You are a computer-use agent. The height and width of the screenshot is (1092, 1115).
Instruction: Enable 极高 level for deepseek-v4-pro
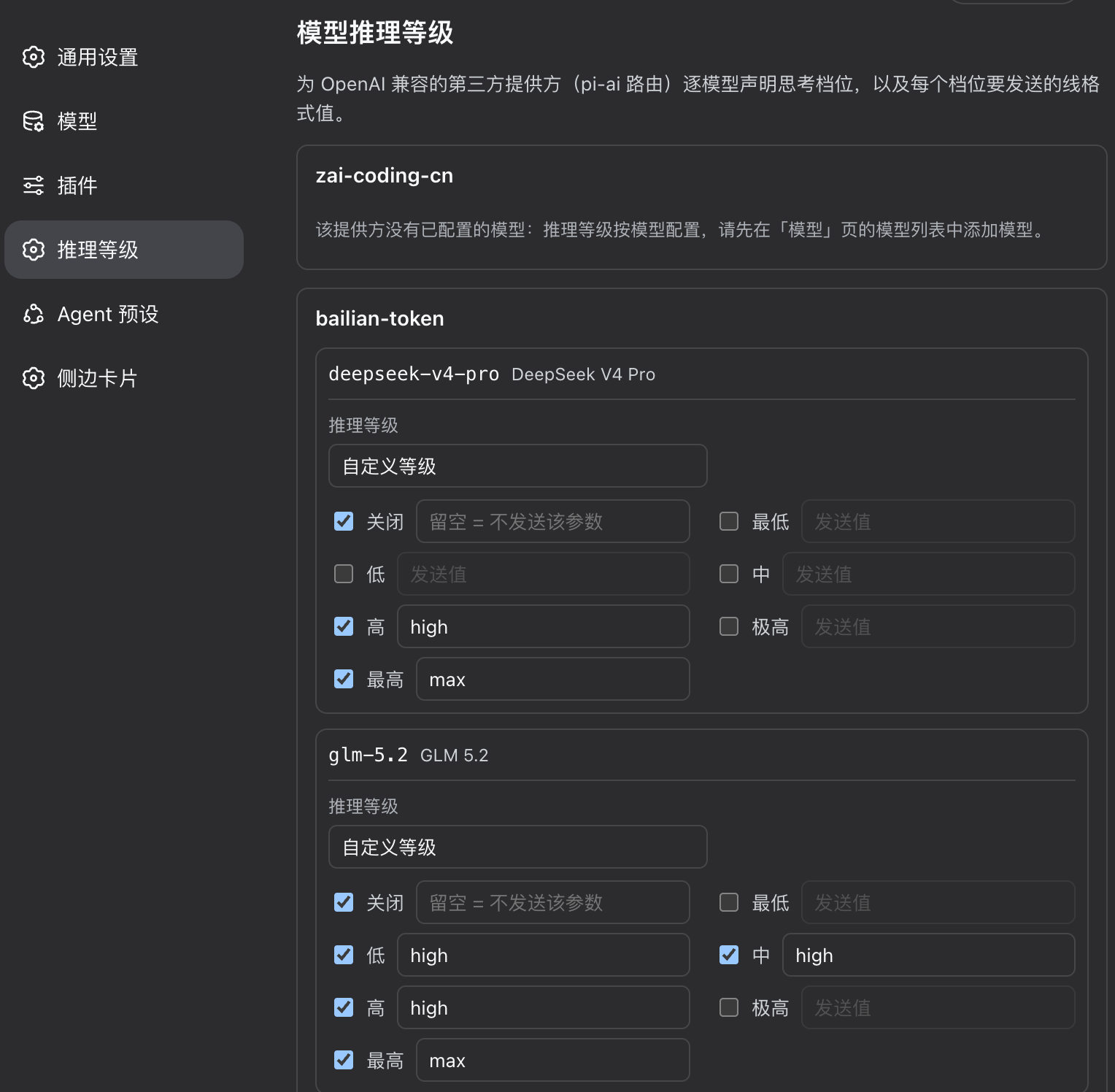(x=729, y=626)
